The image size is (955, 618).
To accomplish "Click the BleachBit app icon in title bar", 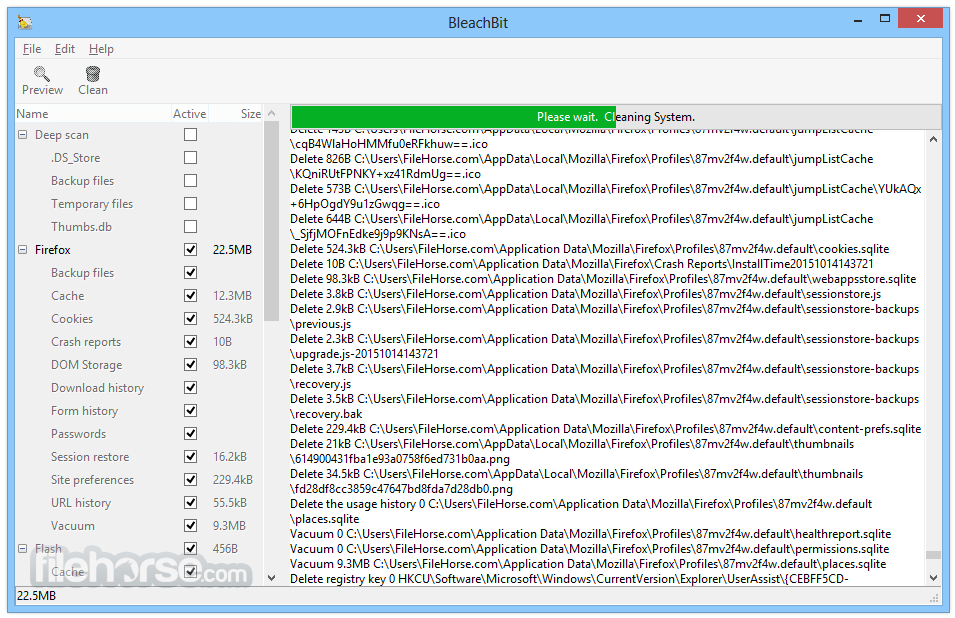I will tap(25, 23).
